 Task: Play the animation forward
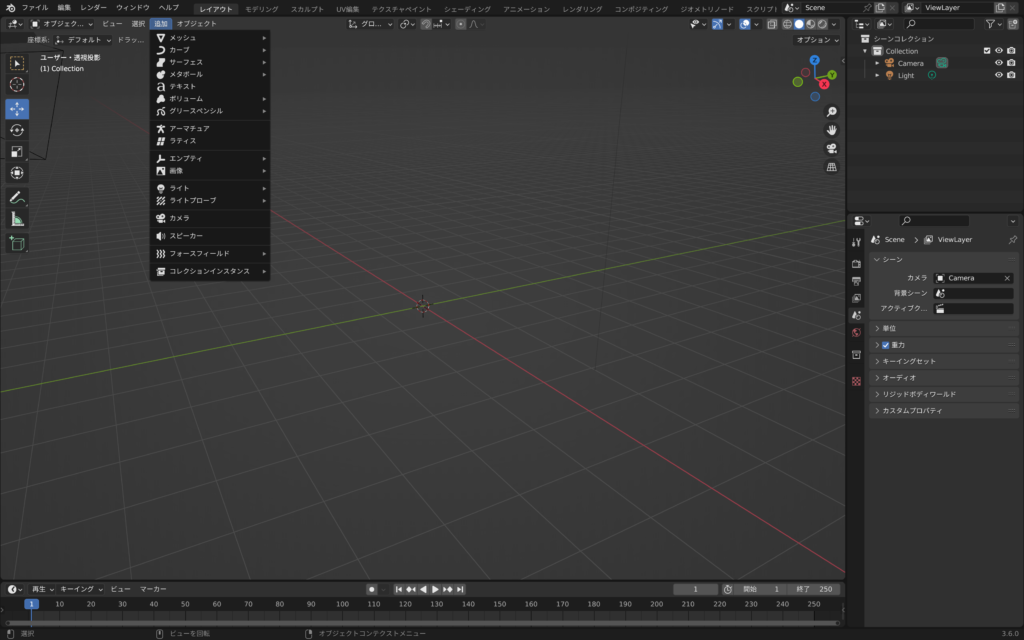436,590
